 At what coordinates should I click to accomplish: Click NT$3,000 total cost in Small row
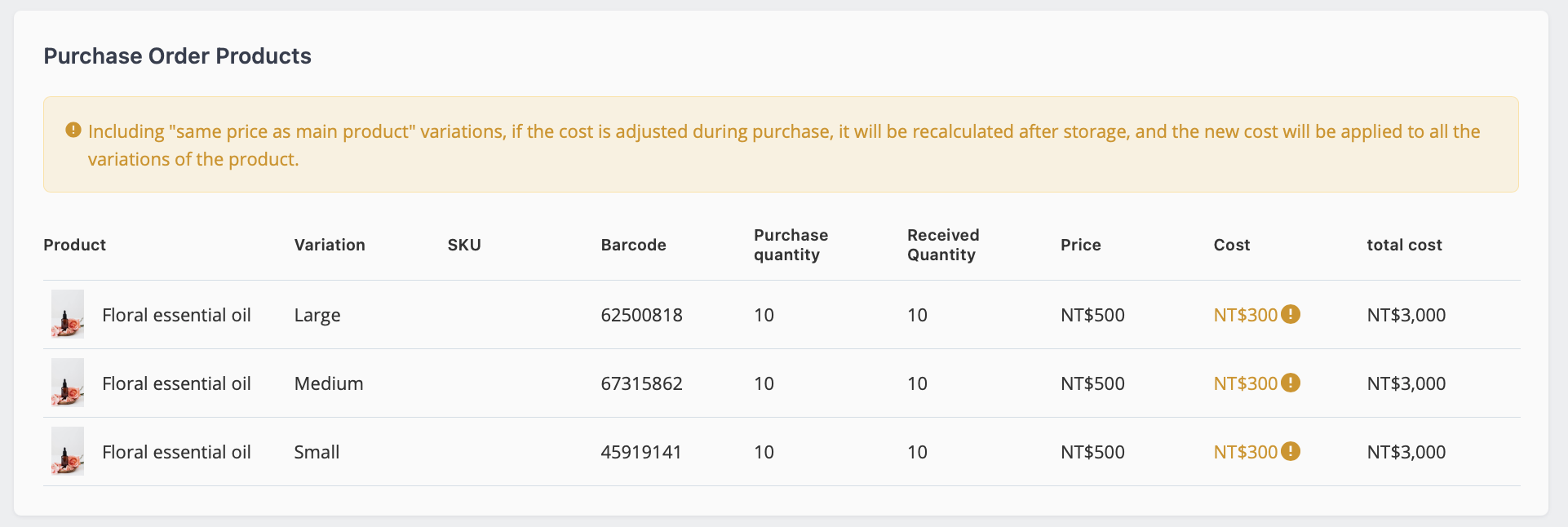(1406, 452)
